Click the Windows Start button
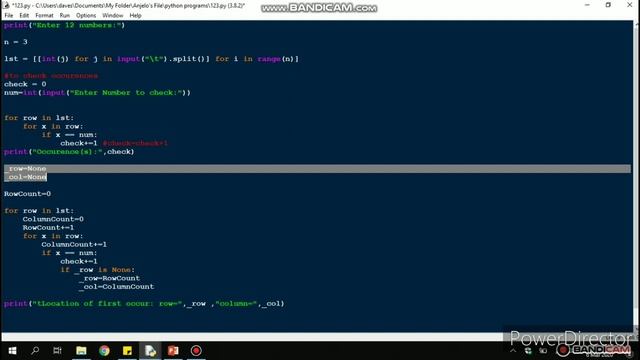 pyautogui.click(x=12, y=351)
